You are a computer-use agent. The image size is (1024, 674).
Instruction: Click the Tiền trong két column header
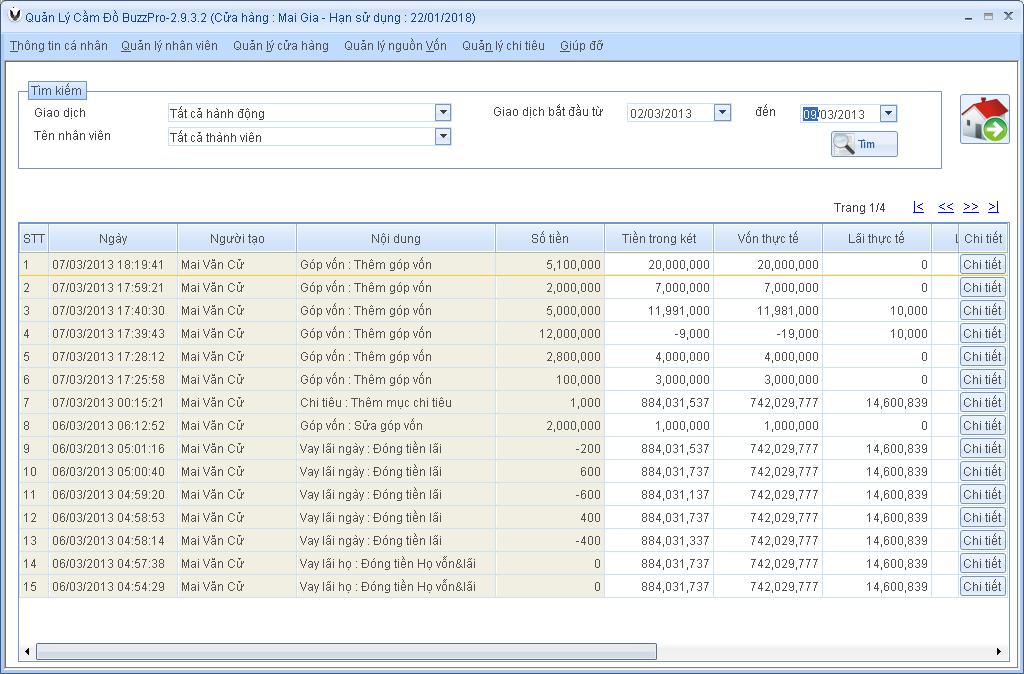tap(659, 238)
